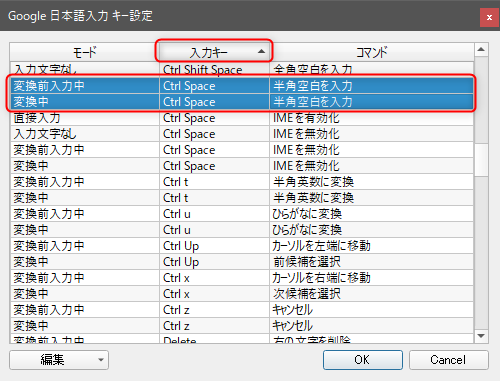
Task: Select the カーソルを左端に移動 command cell
Action: tap(371, 246)
